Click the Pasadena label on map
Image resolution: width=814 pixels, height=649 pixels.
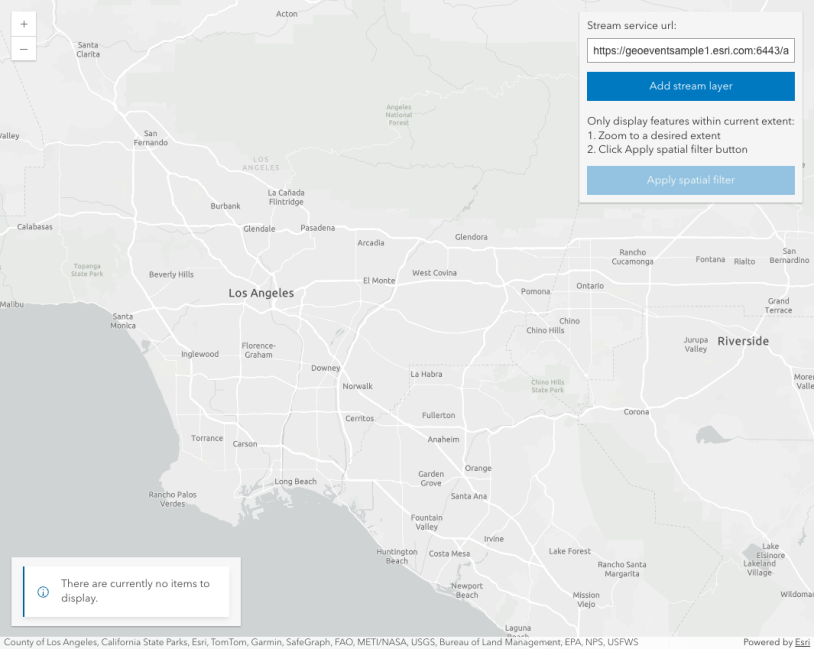(318, 228)
